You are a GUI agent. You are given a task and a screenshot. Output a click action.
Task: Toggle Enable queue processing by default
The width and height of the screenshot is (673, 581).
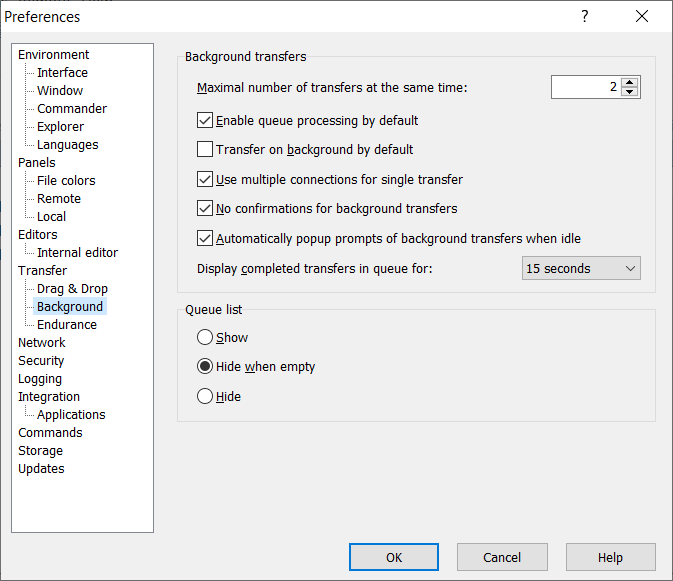click(206, 121)
